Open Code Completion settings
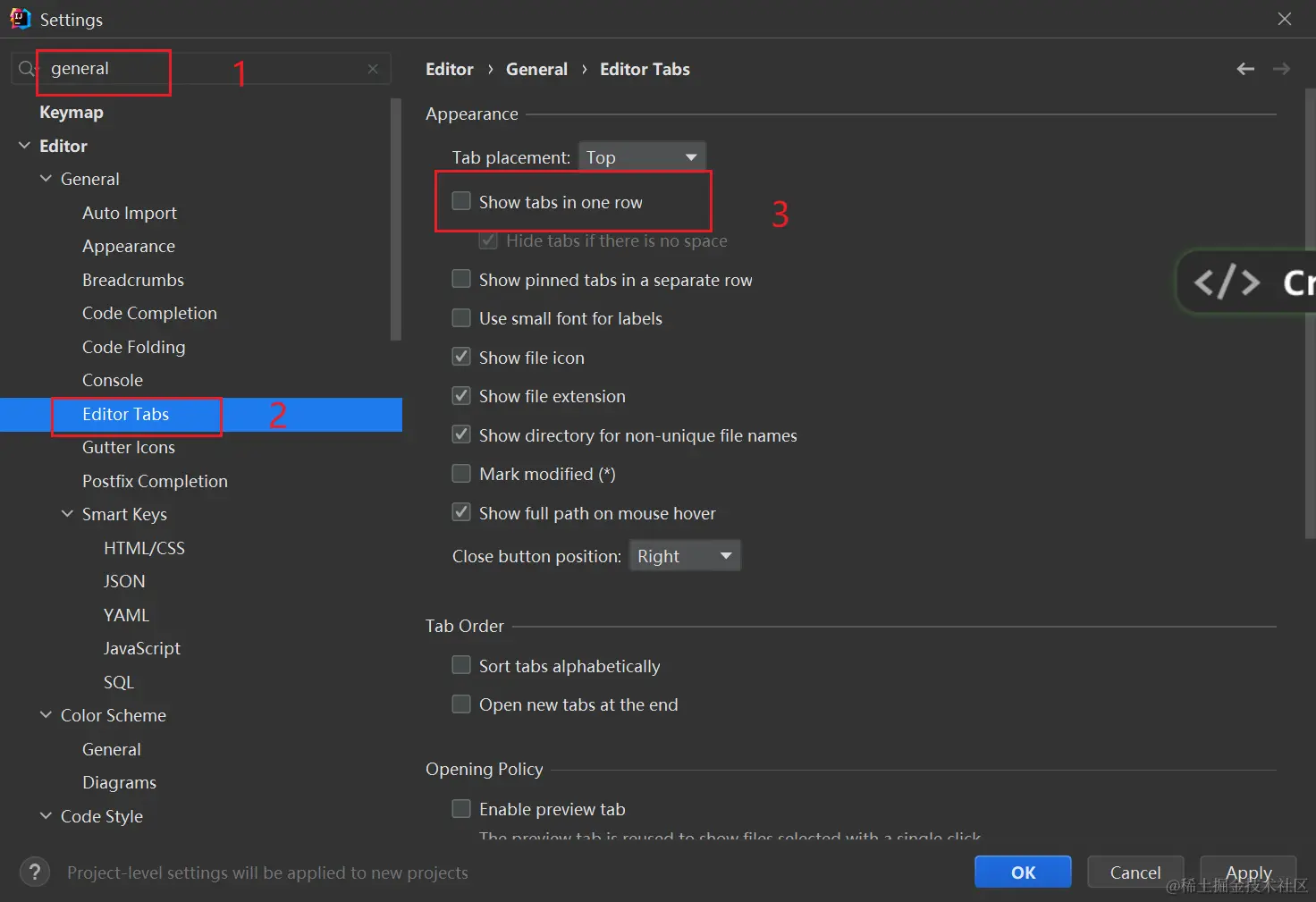The height and width of the screenshot is (902, 1316). [x=149, y=313]
